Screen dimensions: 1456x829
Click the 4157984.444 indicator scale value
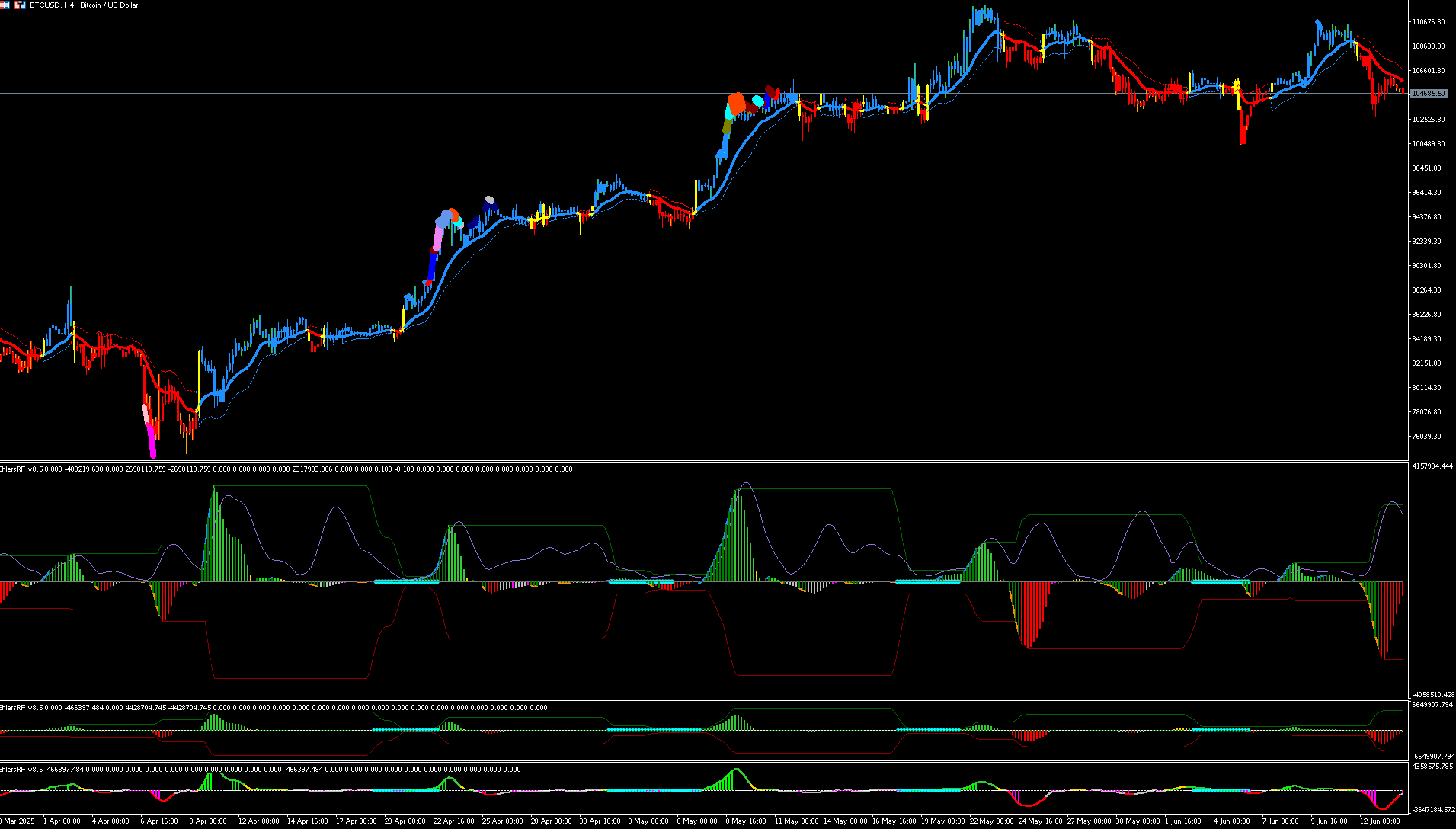(1433, 466)
